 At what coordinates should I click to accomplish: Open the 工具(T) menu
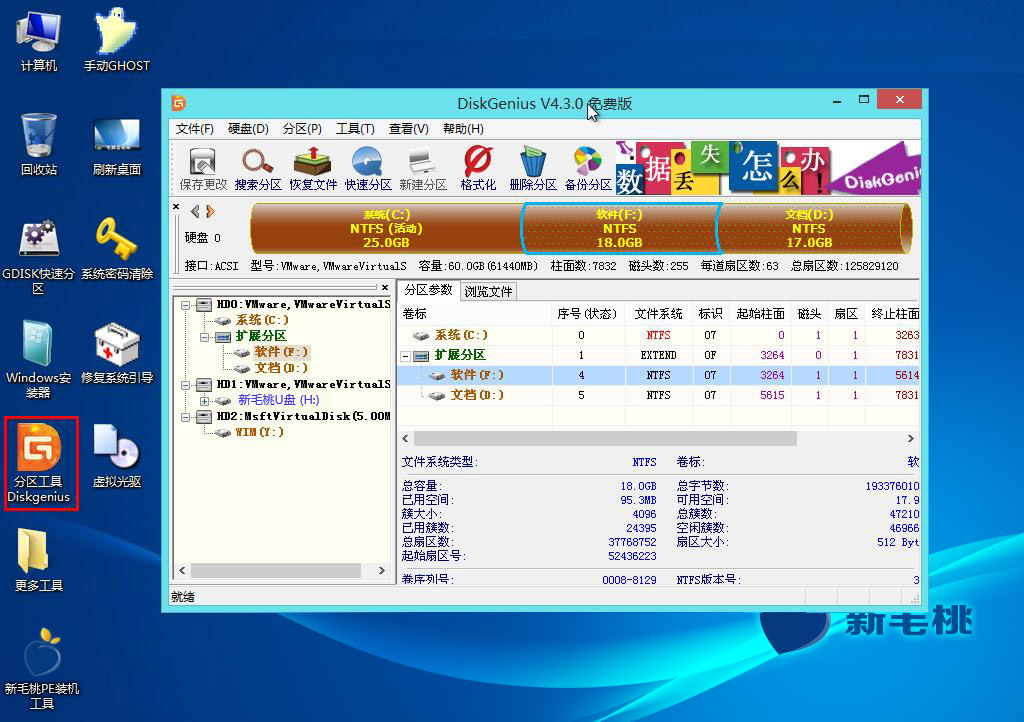click(x=355, y=129)
